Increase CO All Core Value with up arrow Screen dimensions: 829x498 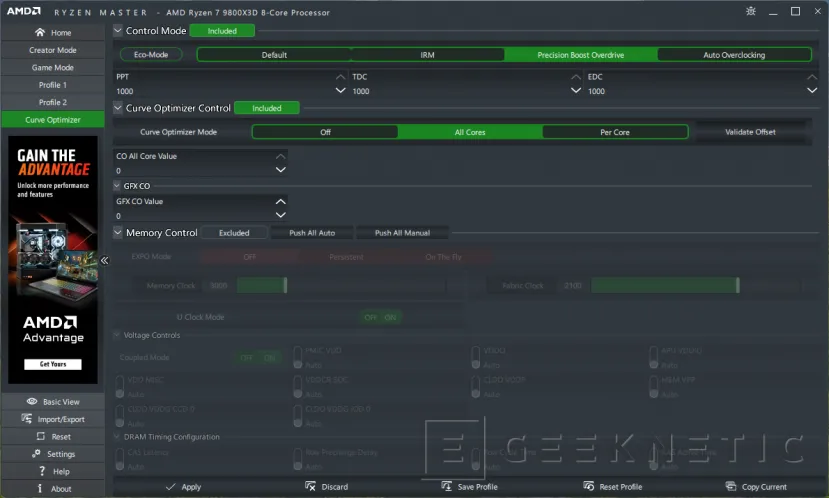coord(281,156)
